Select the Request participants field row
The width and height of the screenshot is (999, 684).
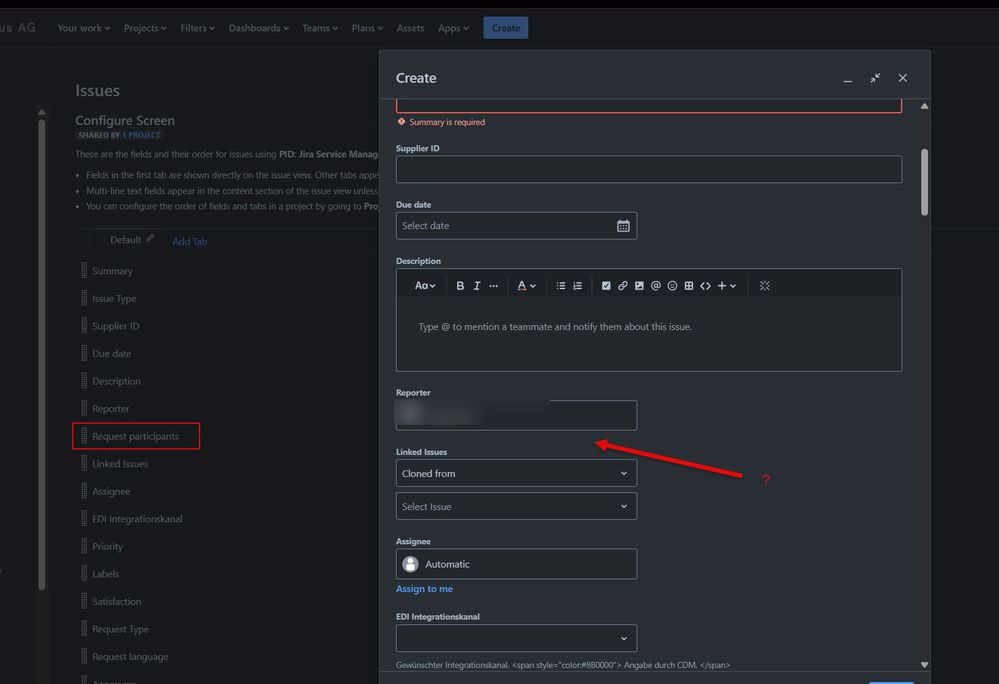(136, 436)
